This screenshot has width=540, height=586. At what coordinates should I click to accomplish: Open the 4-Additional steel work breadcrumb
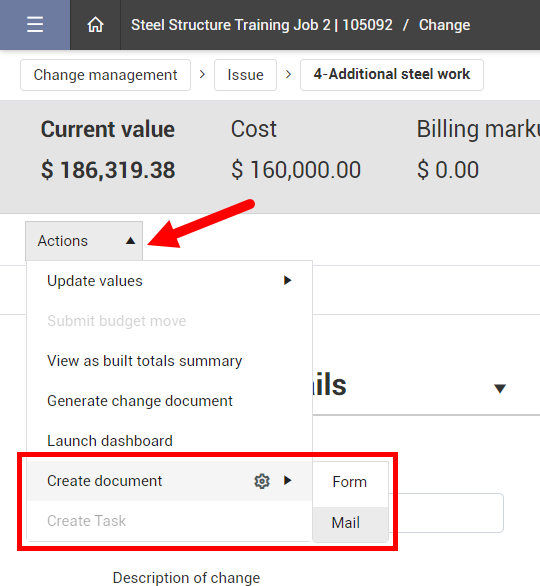pos(392,75)
